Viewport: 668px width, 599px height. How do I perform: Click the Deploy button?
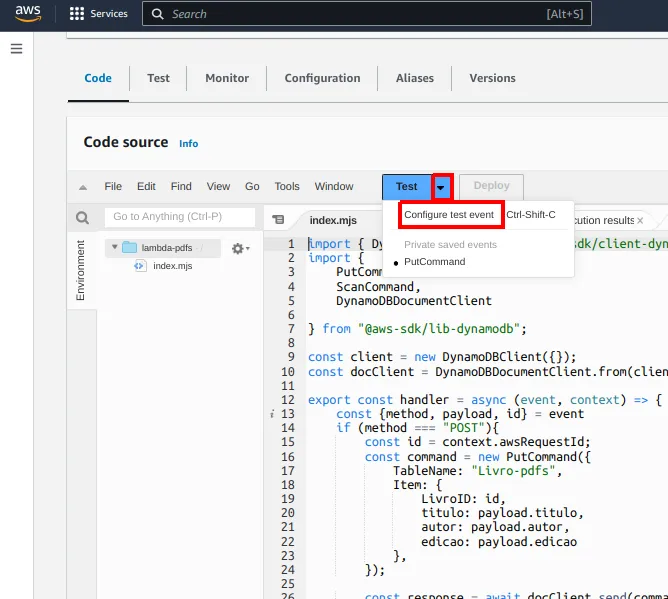(x=491, y=186)
